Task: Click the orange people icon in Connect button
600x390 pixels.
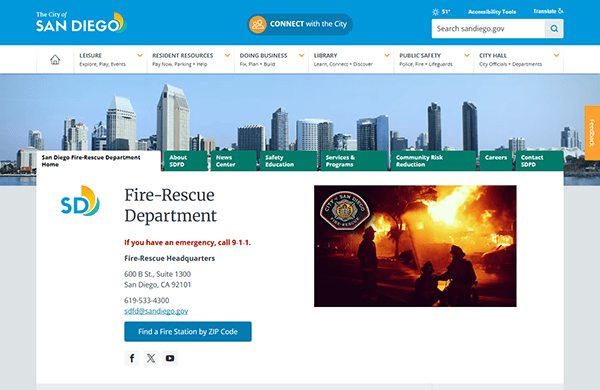Action: 258,24
